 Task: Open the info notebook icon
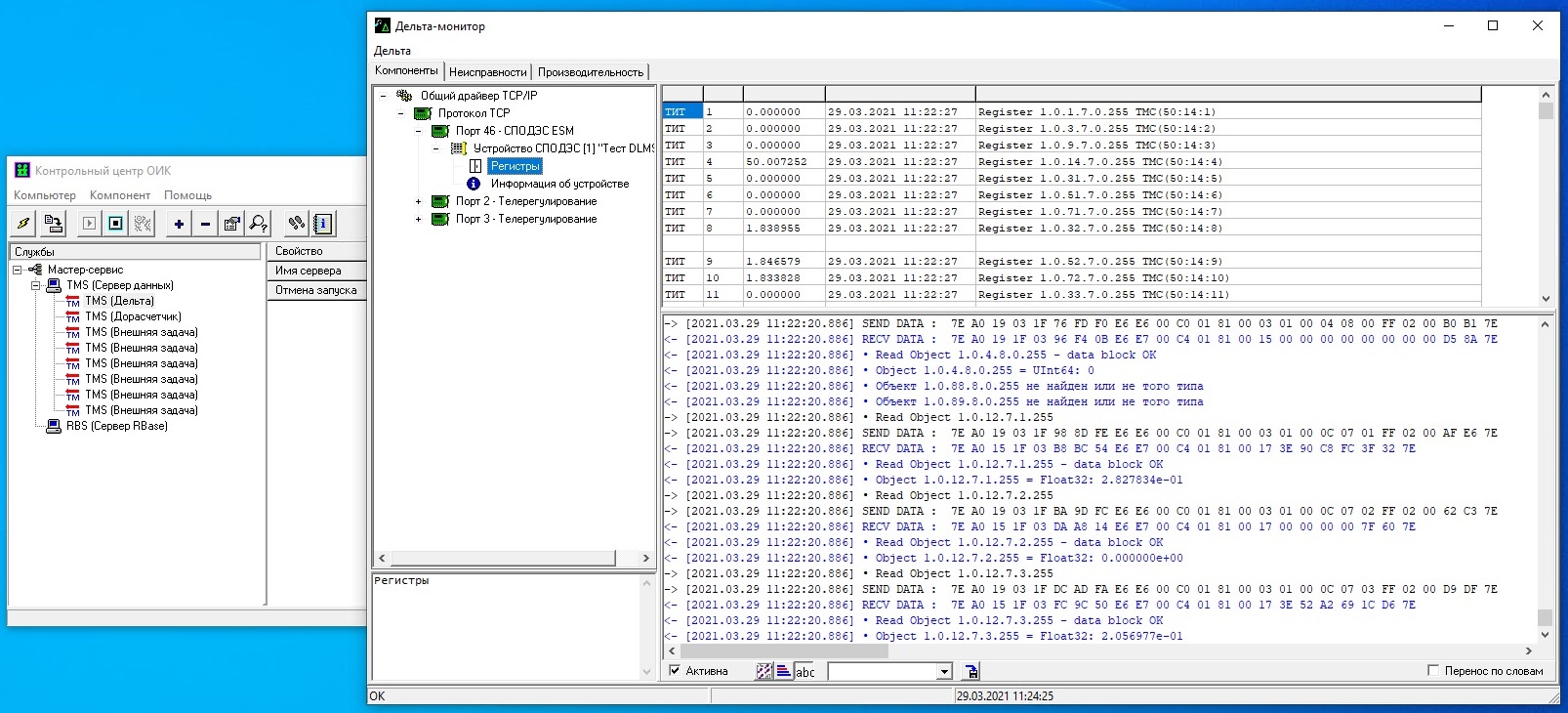(322, 224)
